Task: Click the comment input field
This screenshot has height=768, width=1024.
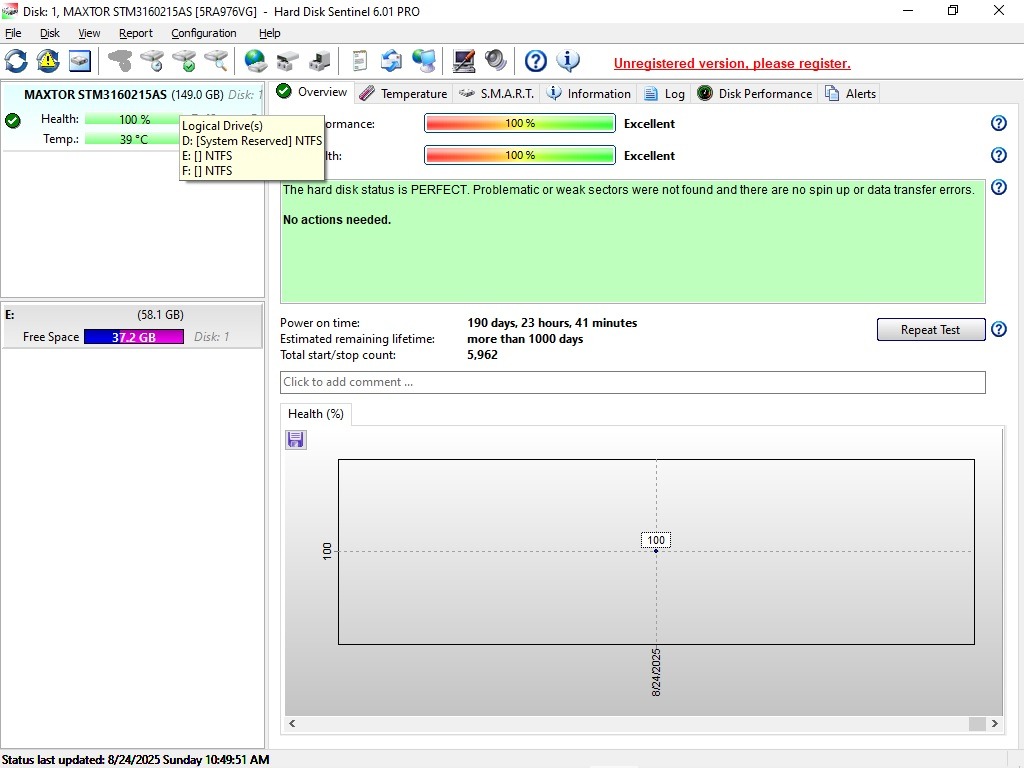Action: pos(632,382)
